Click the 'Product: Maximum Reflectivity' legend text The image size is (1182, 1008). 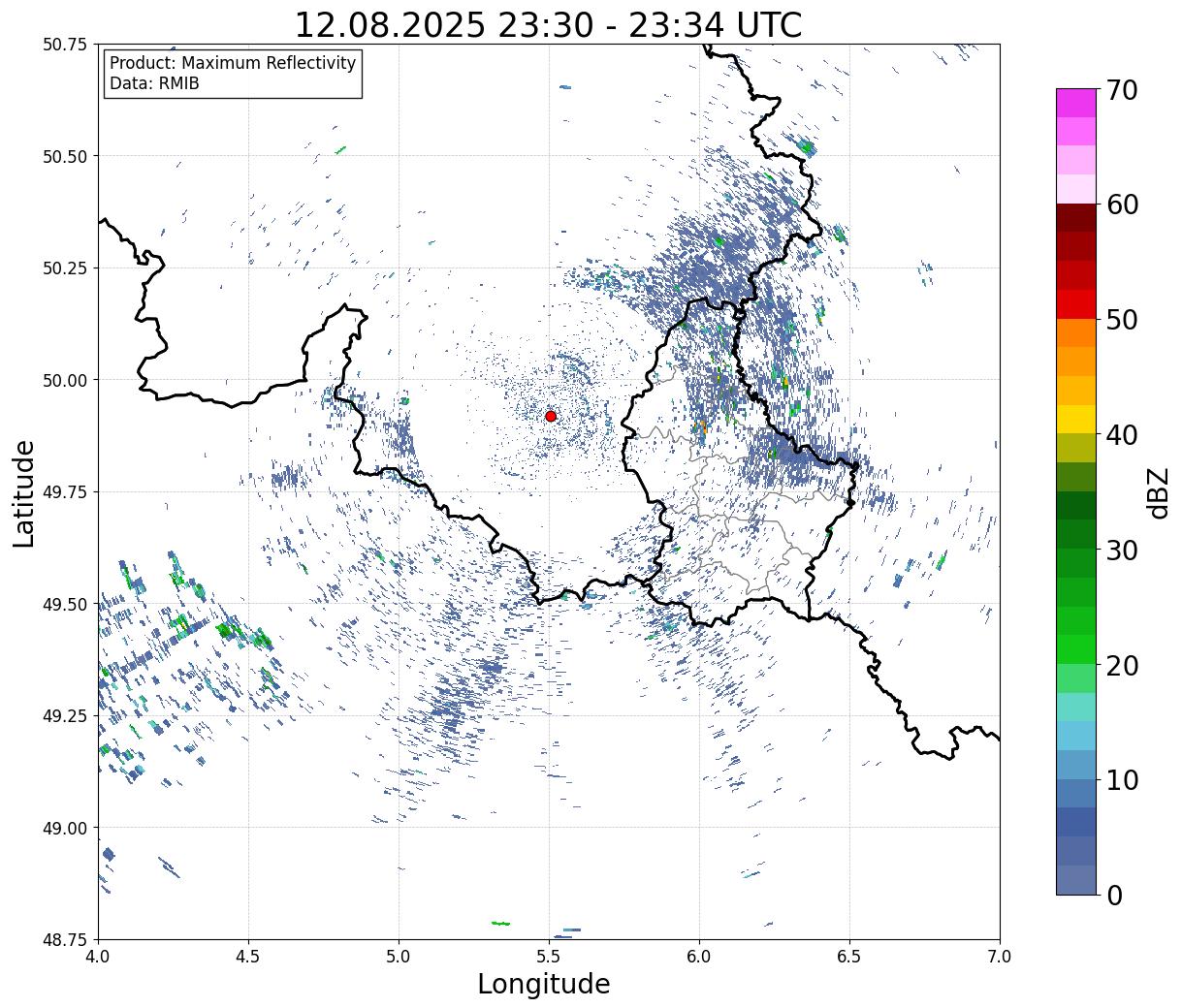[x=233, y=63]
